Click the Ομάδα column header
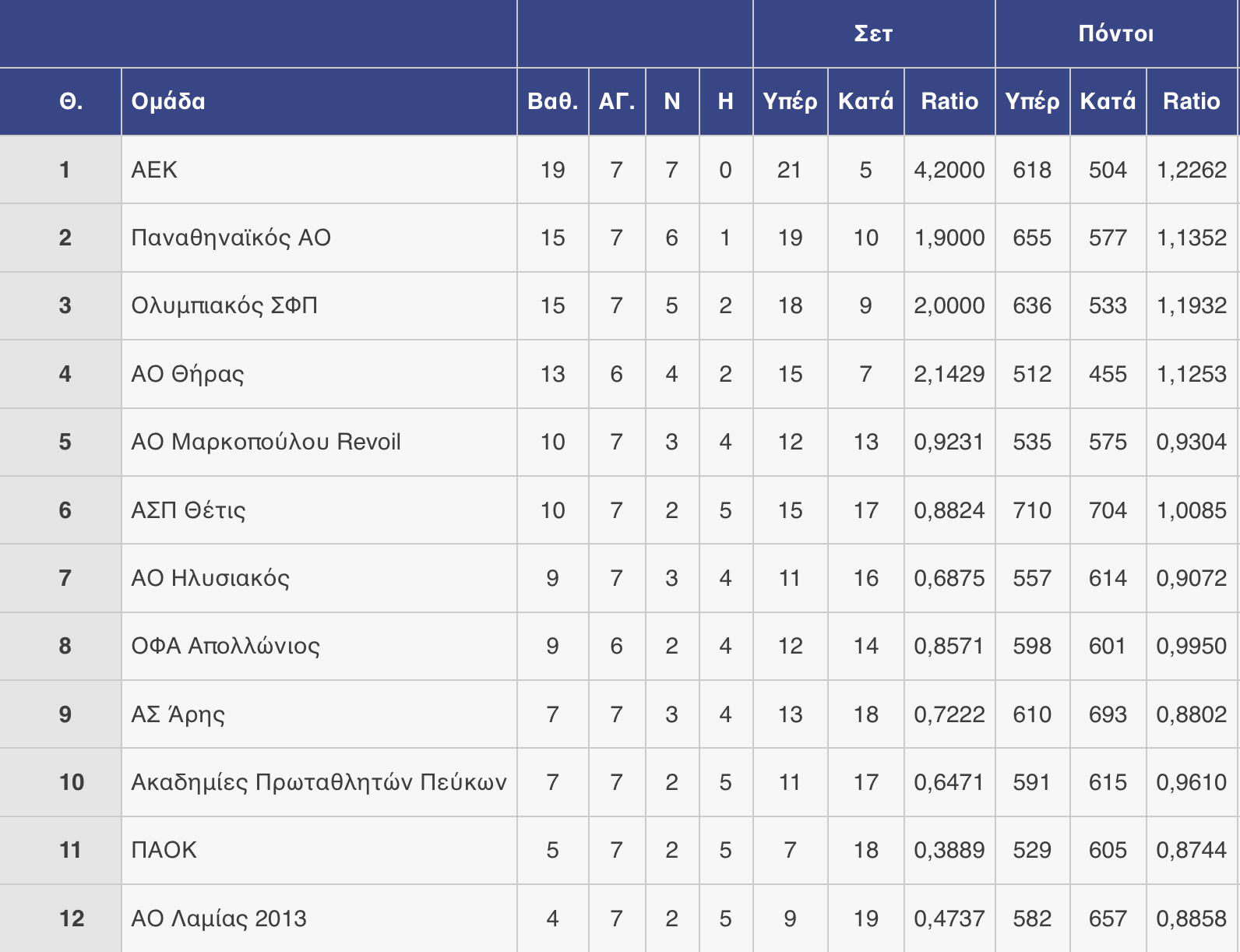The height and width of the screenshot is (952, 1240). [168, 101]
